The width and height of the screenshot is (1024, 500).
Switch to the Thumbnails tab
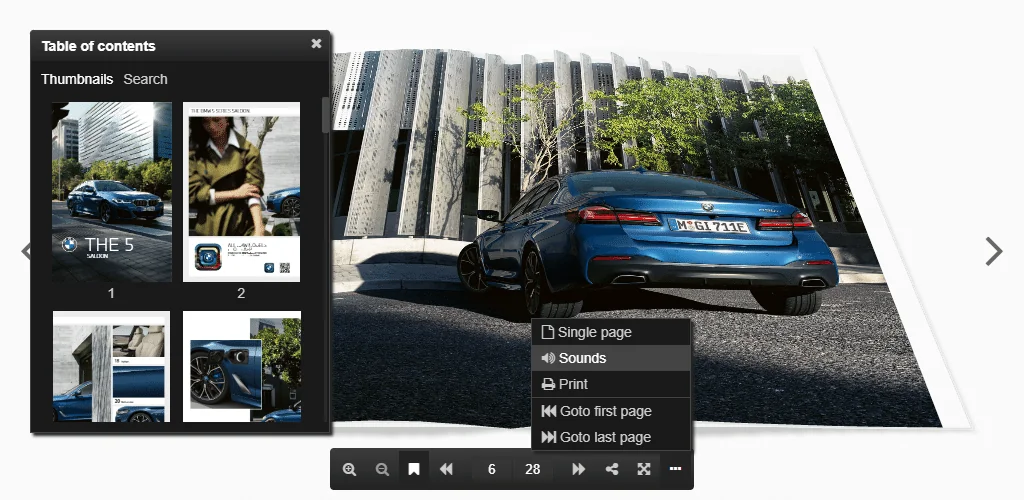tap(77, 79)
